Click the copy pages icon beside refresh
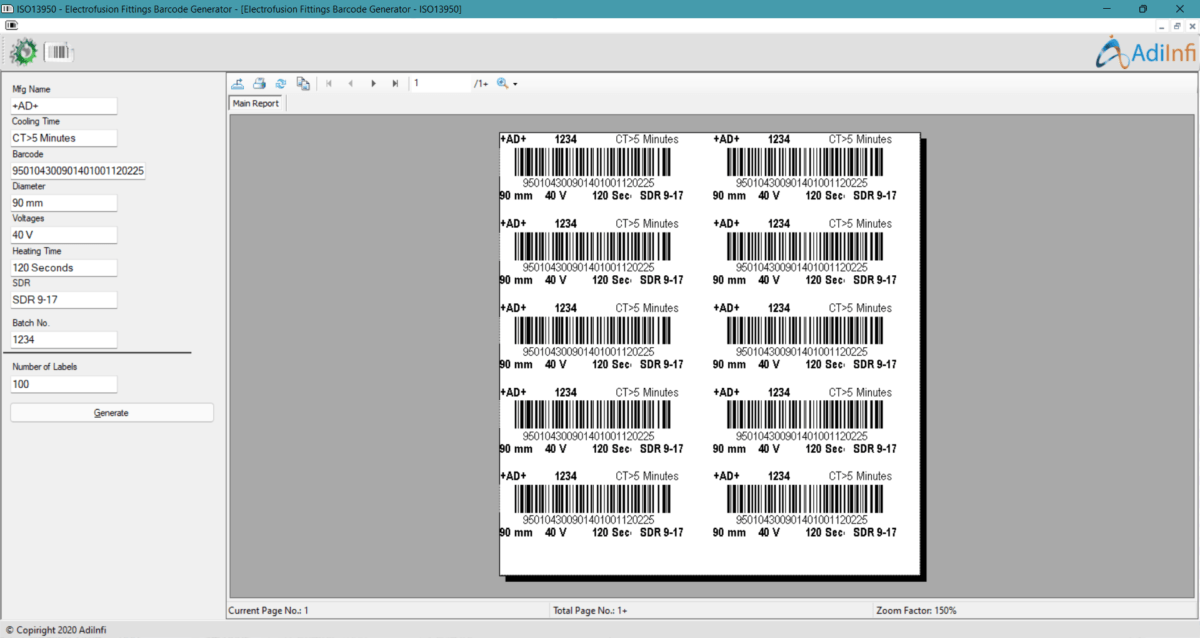1200x638 pixels. click(303, 84)
